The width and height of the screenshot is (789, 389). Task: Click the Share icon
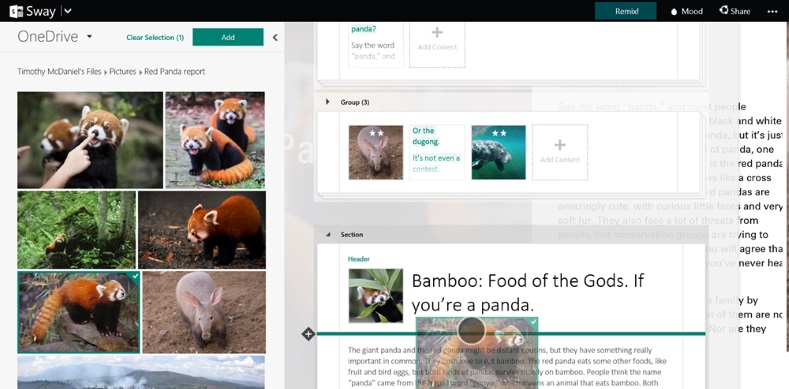[724, 10]
